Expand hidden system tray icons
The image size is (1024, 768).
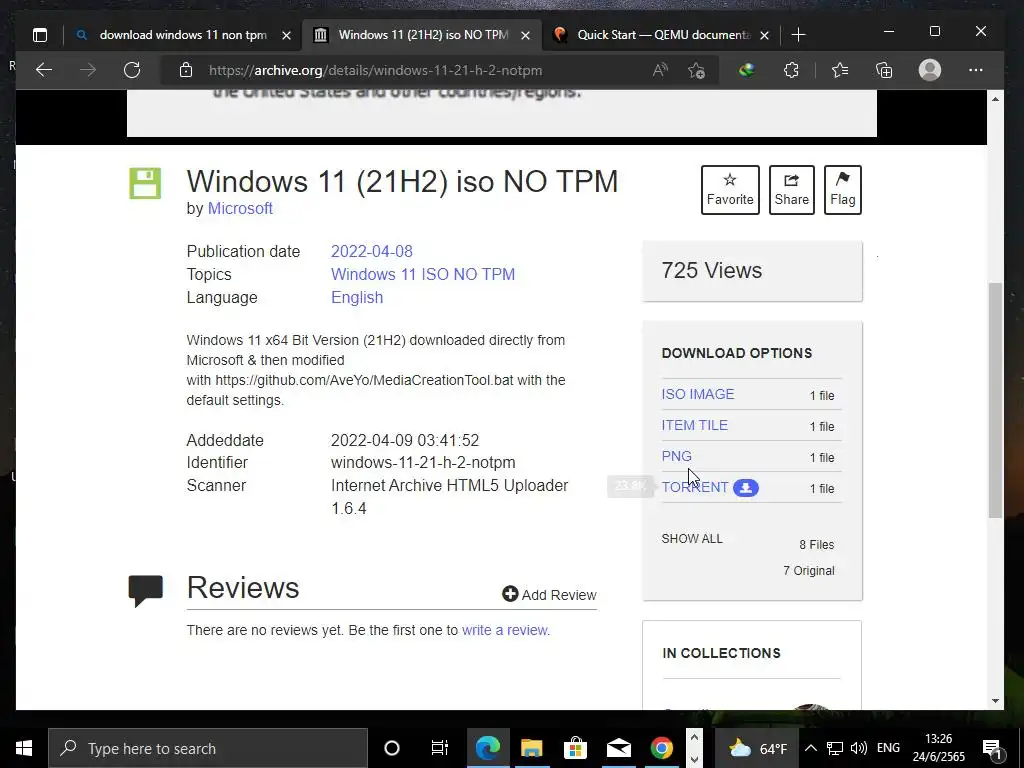tap(810, 748)
